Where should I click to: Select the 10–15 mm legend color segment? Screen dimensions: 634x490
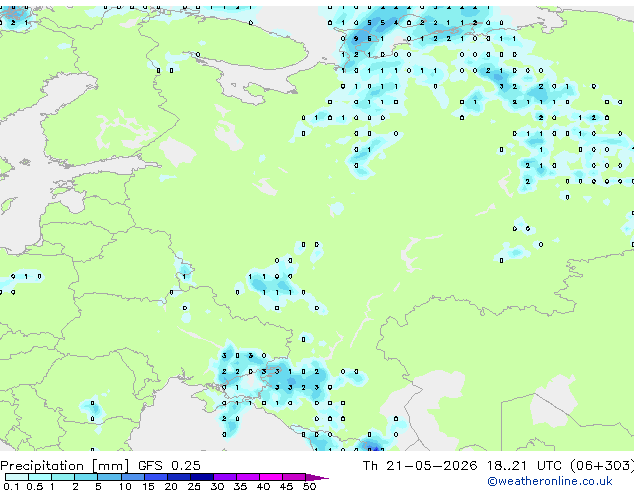click(132, 477)
